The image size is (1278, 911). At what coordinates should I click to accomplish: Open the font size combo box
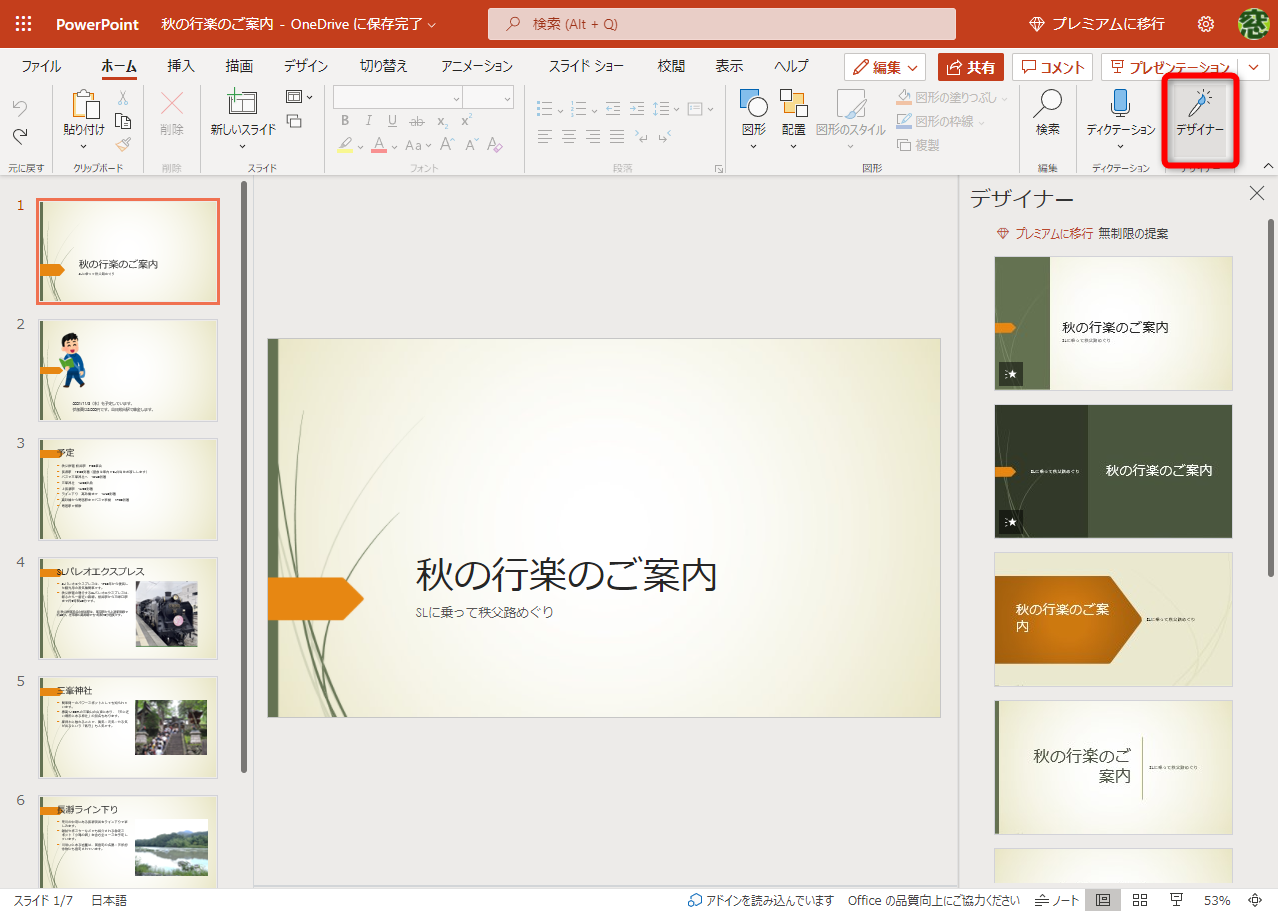click(x=487, y=97)
